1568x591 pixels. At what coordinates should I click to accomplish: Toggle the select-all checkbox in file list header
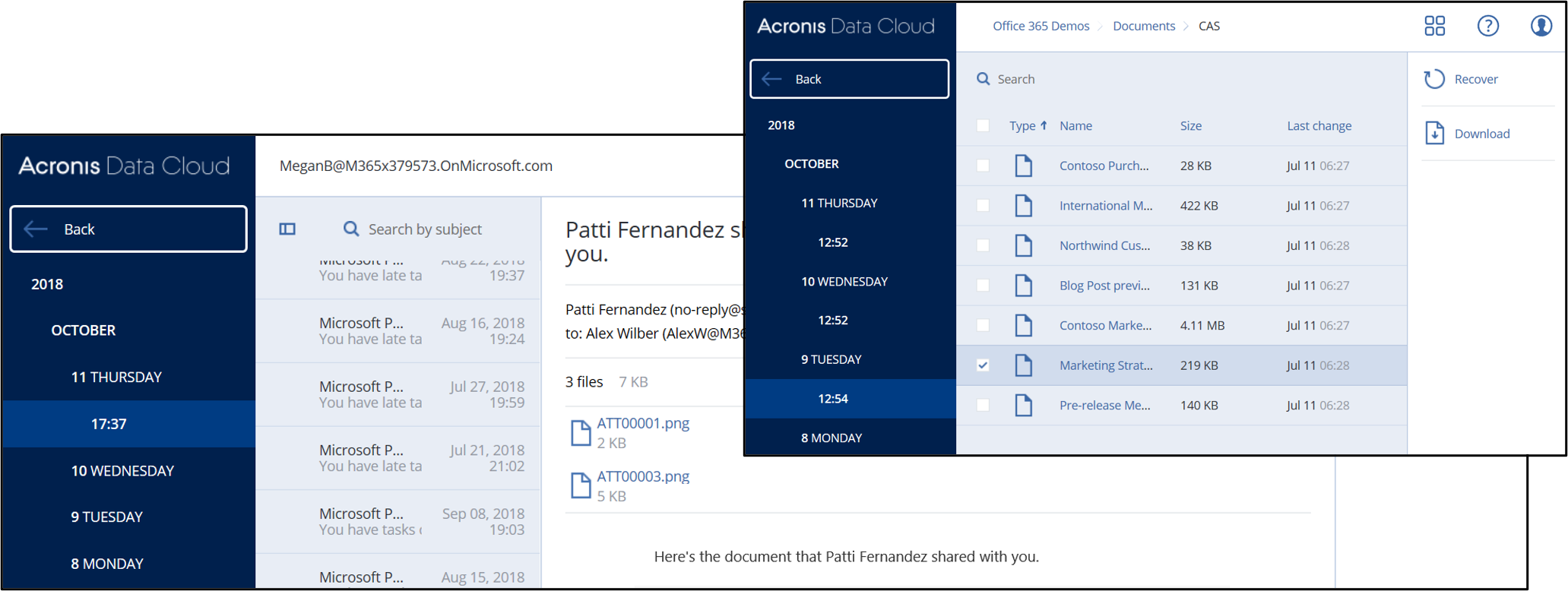coord(983,125)
